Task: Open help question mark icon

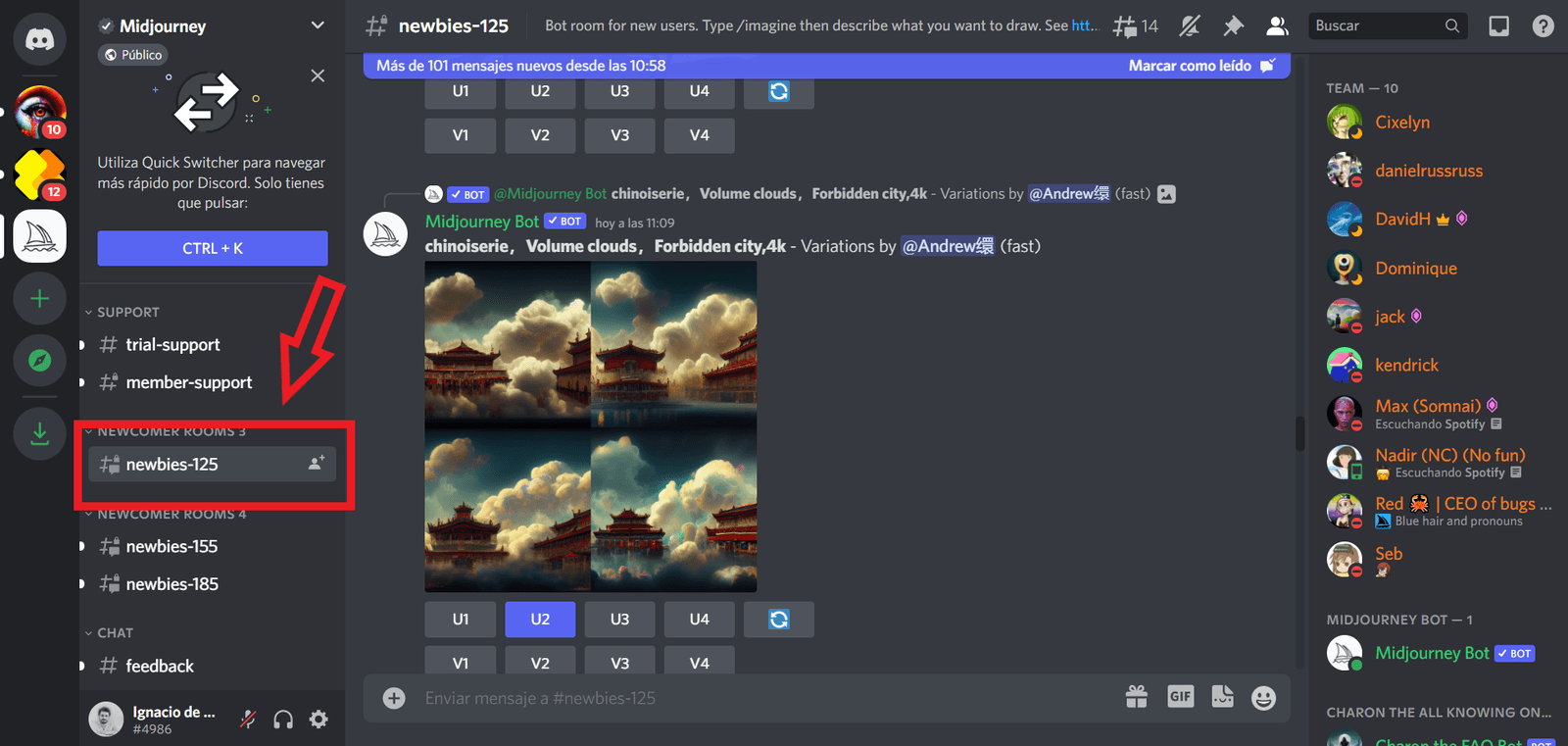Action: 1543,26
